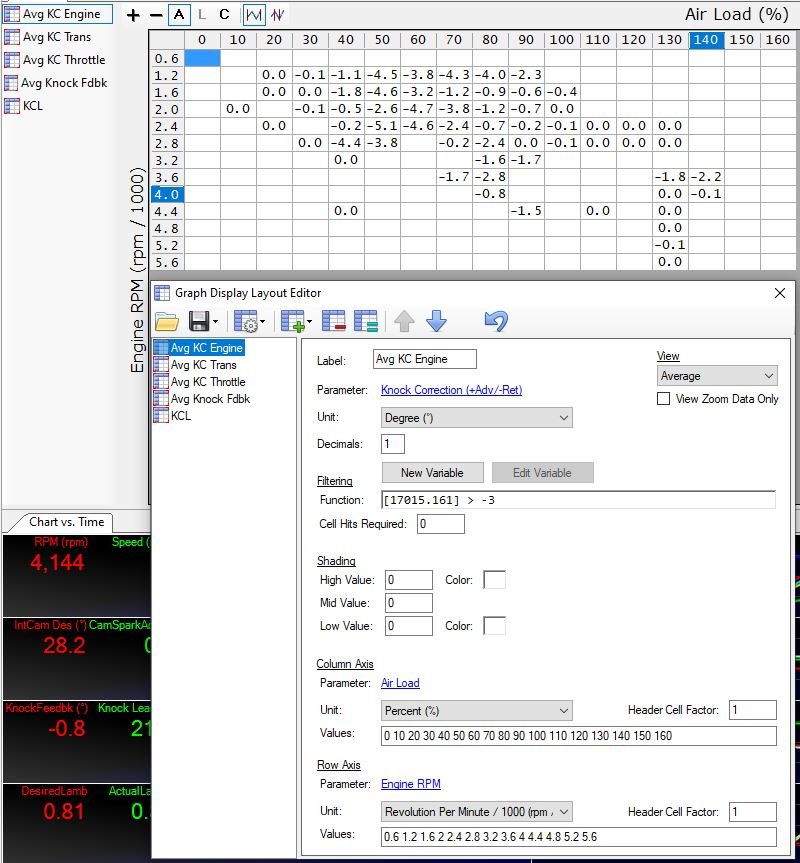Save the layout with the floppy disk icon
This screenshot has height=863, width=800.
(x=199, y=321)
